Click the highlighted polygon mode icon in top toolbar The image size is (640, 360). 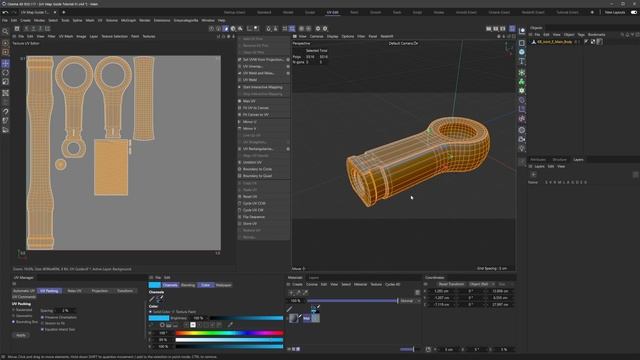tap(226, 29)
